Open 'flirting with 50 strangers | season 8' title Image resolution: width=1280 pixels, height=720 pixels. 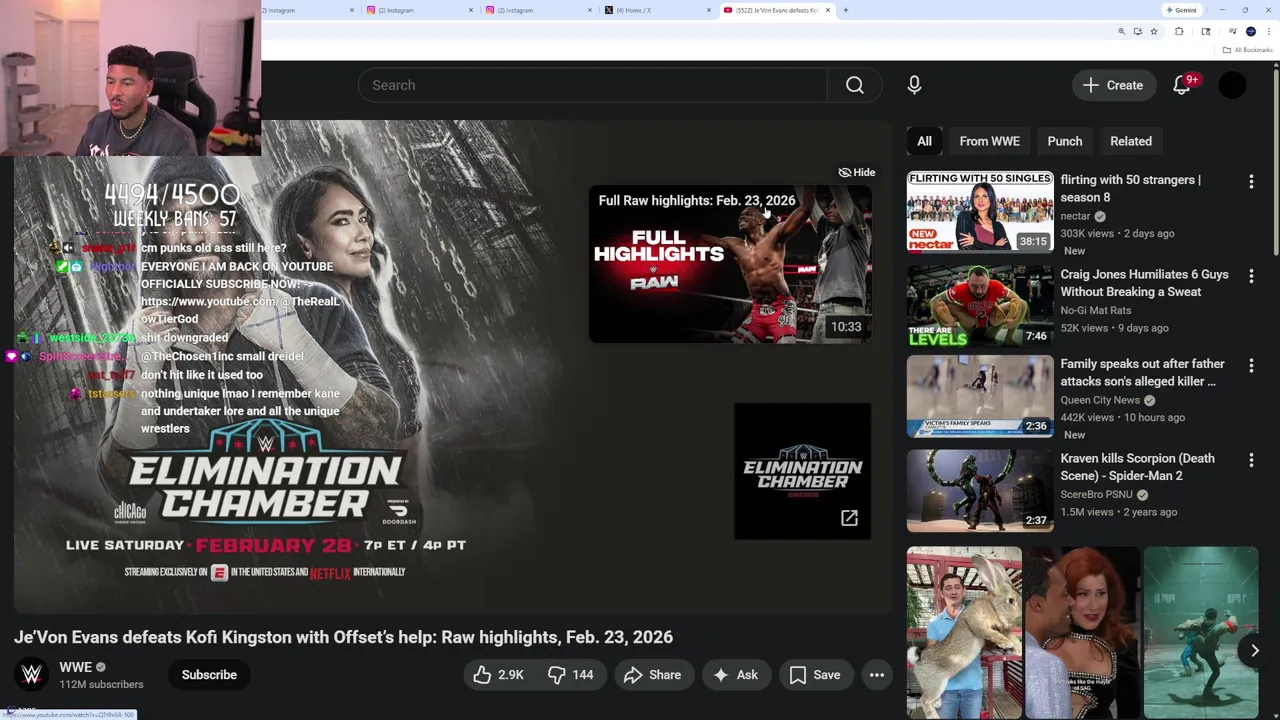(1130, 188)
